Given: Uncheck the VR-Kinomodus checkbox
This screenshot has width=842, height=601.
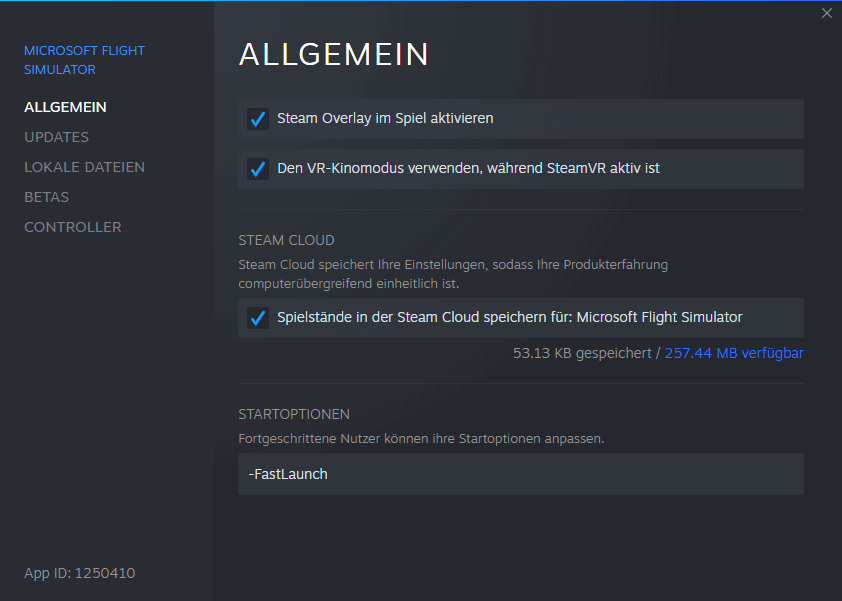Looking at the screenshot, I should tap(258, 169).
